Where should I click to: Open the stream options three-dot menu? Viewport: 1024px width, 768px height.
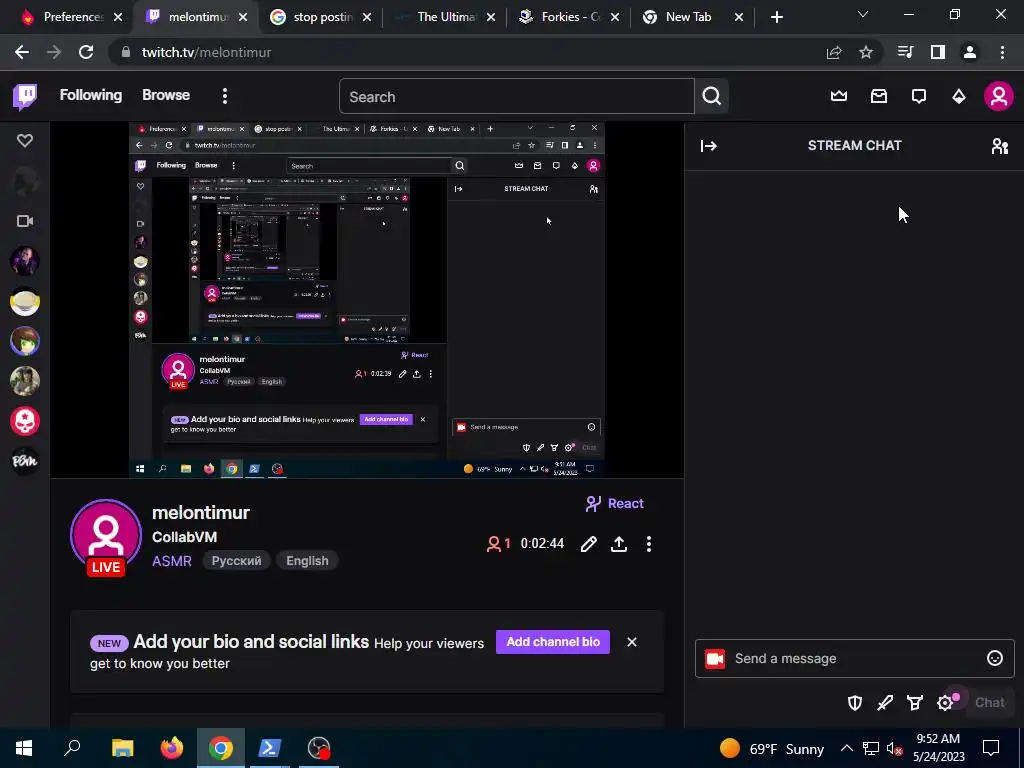tap(648, 544)
